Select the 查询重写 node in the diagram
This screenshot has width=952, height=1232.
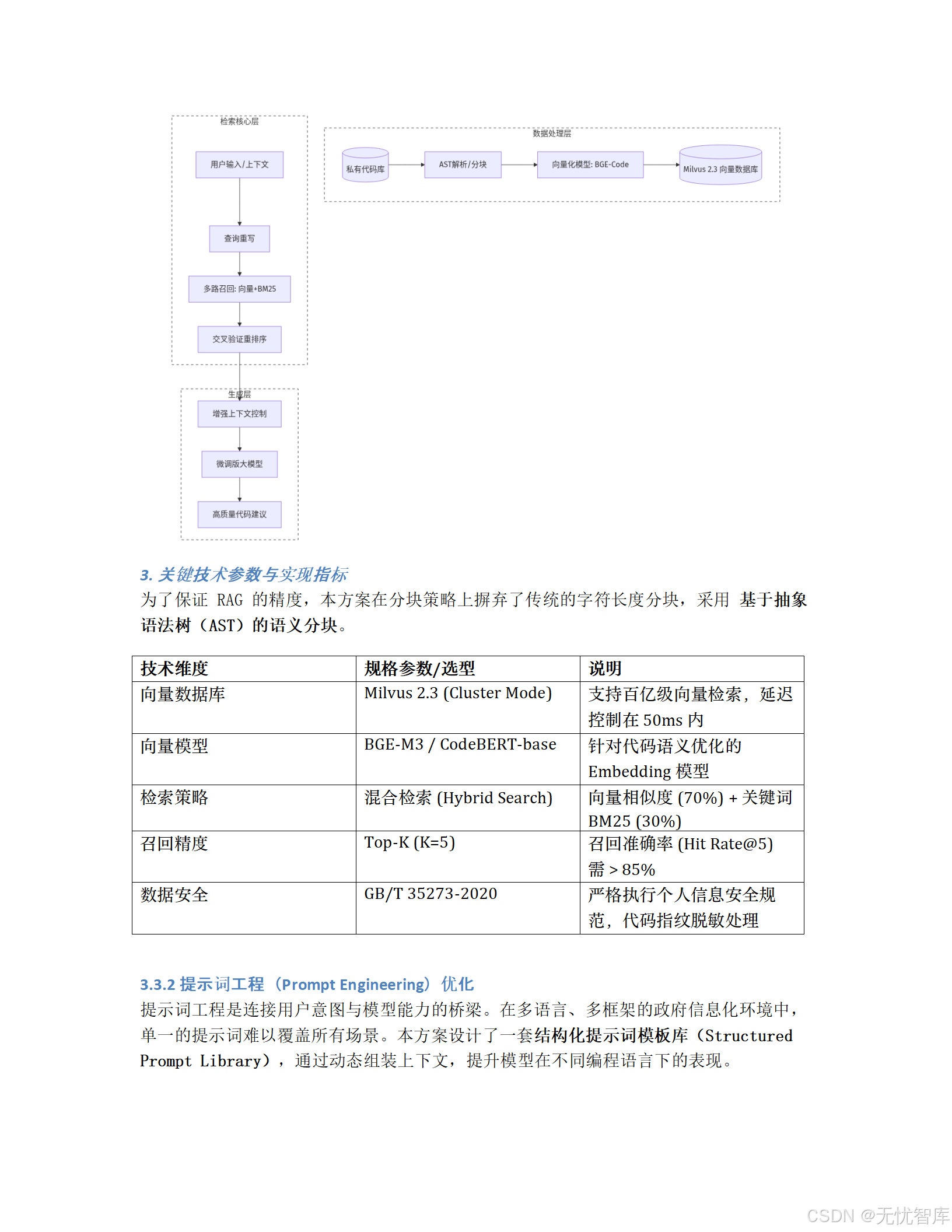pyautogui.click(x=239, y=239)
